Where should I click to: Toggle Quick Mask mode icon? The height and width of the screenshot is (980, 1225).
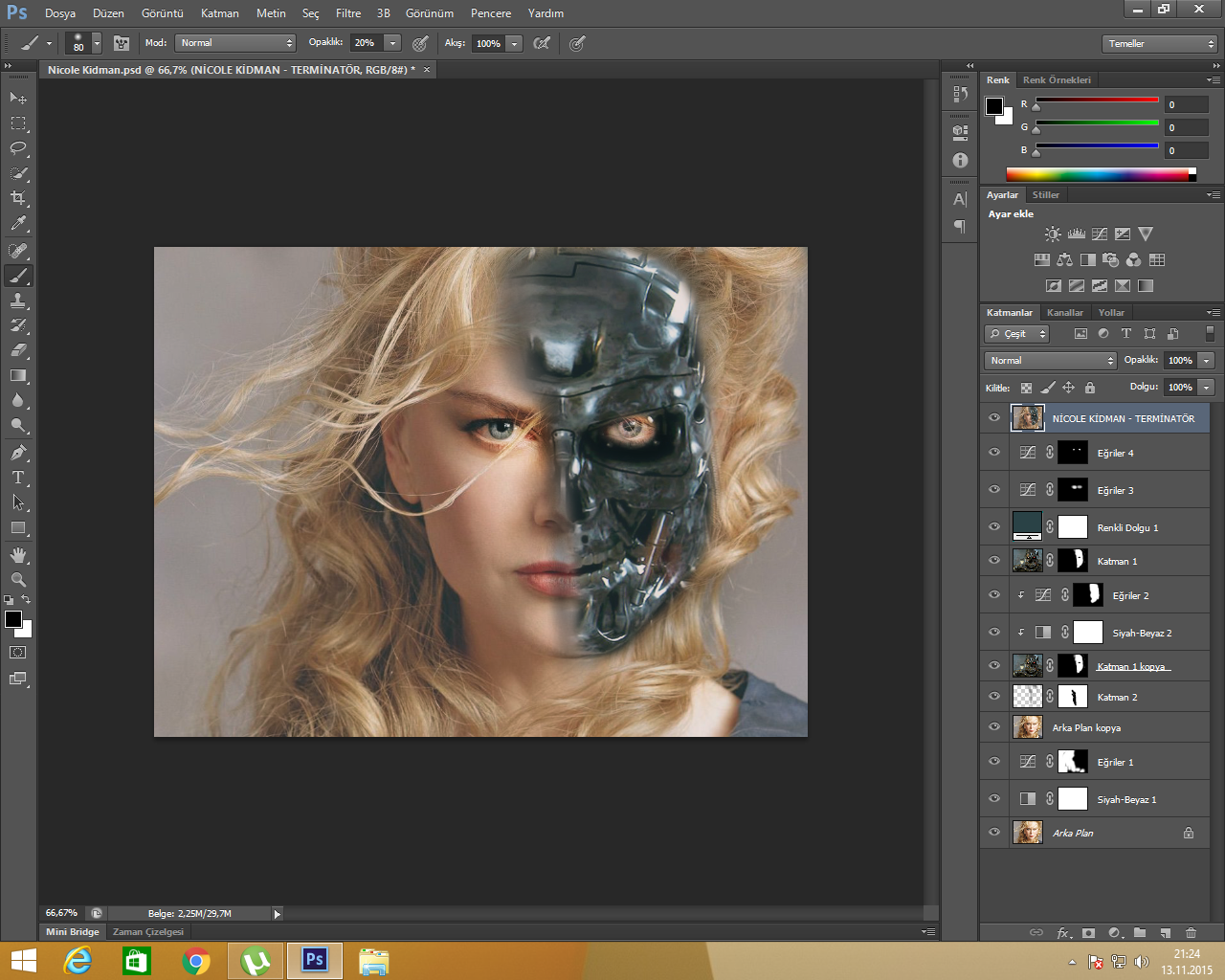[x=18, y=653]
